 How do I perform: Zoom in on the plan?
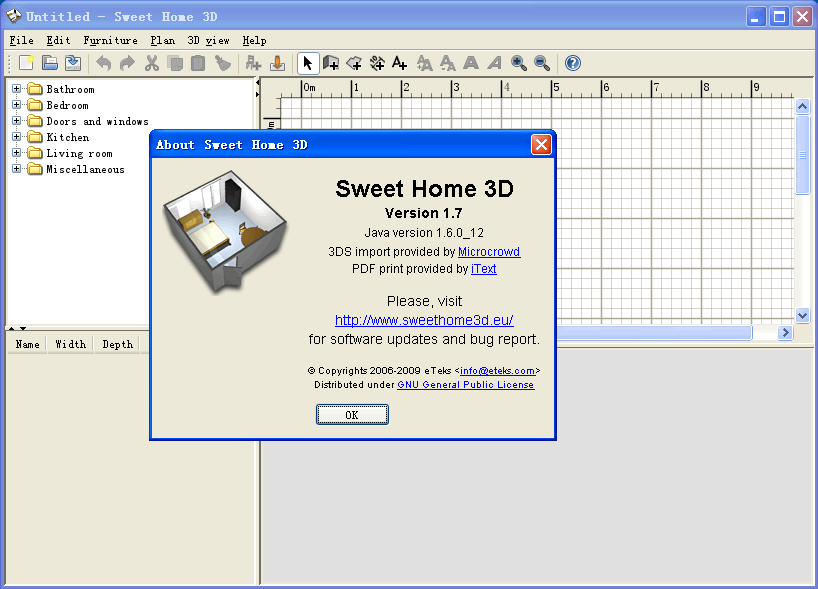click(x=518, y=63)
